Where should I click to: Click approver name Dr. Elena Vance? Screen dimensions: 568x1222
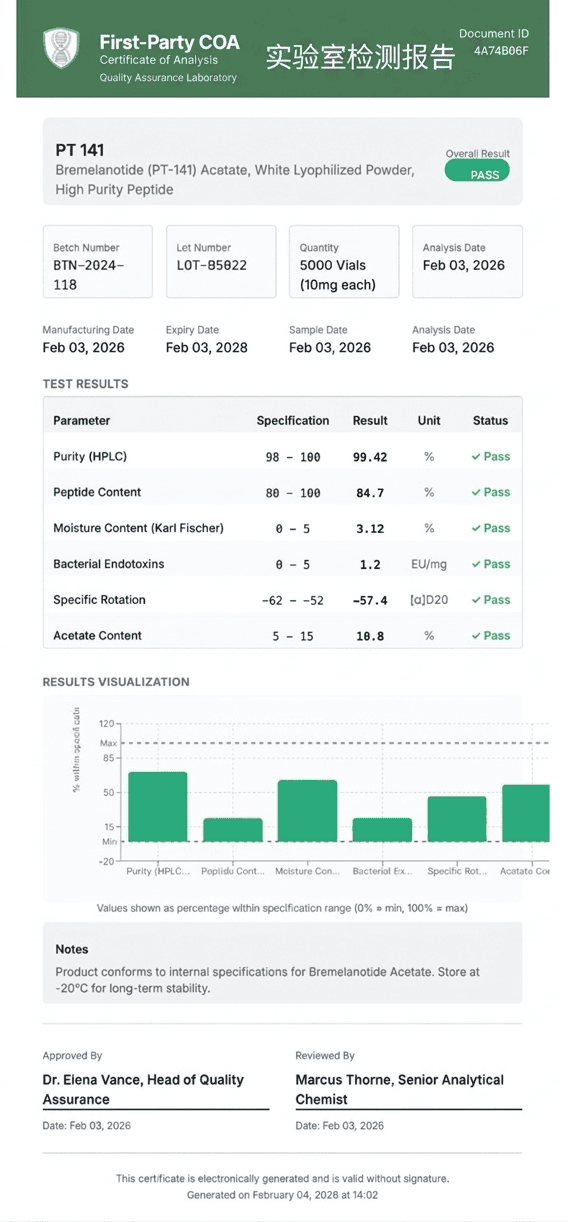143,1089
